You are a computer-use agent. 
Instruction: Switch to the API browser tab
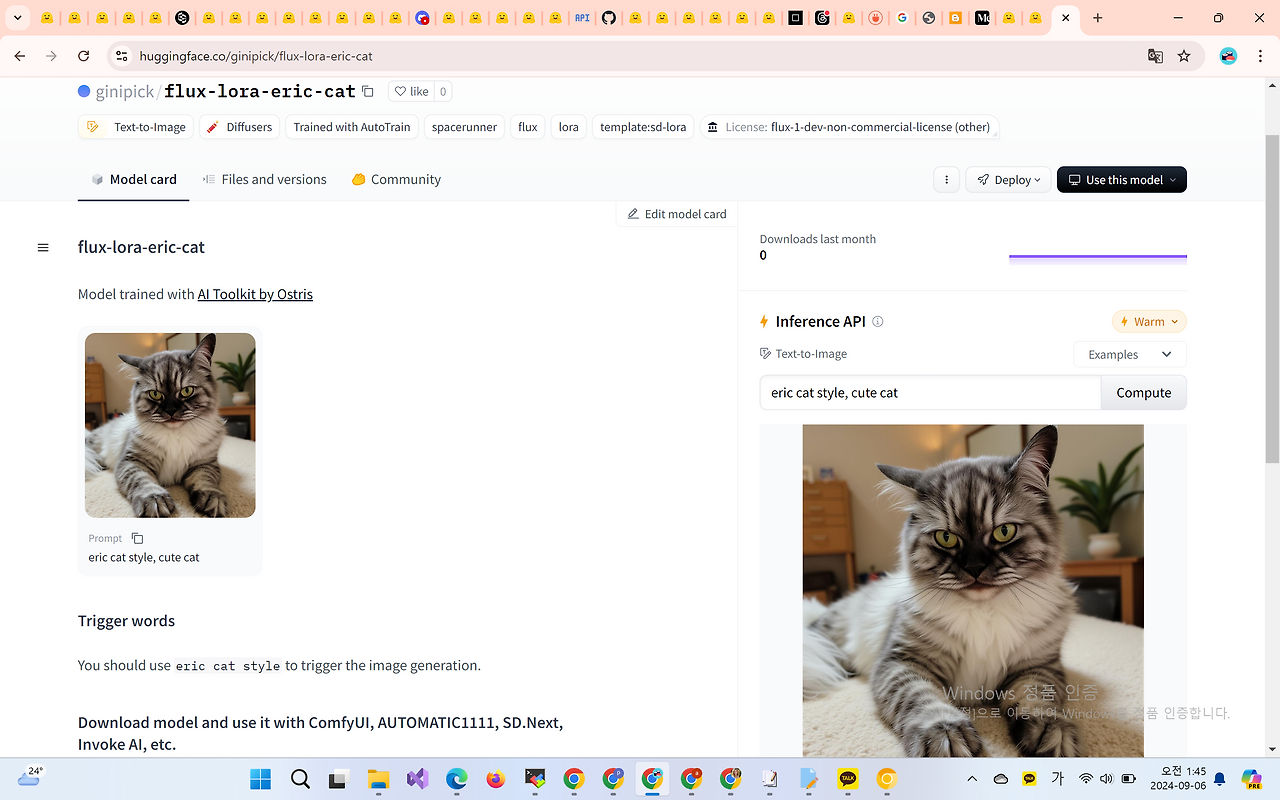click(x=582, y=18)
